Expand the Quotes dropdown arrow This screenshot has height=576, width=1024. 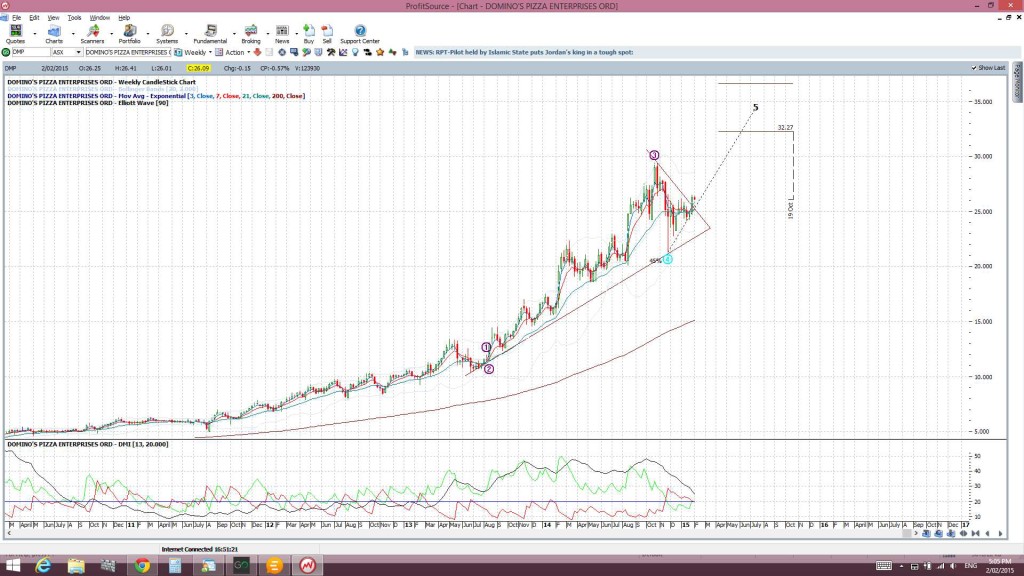point(35,33)
